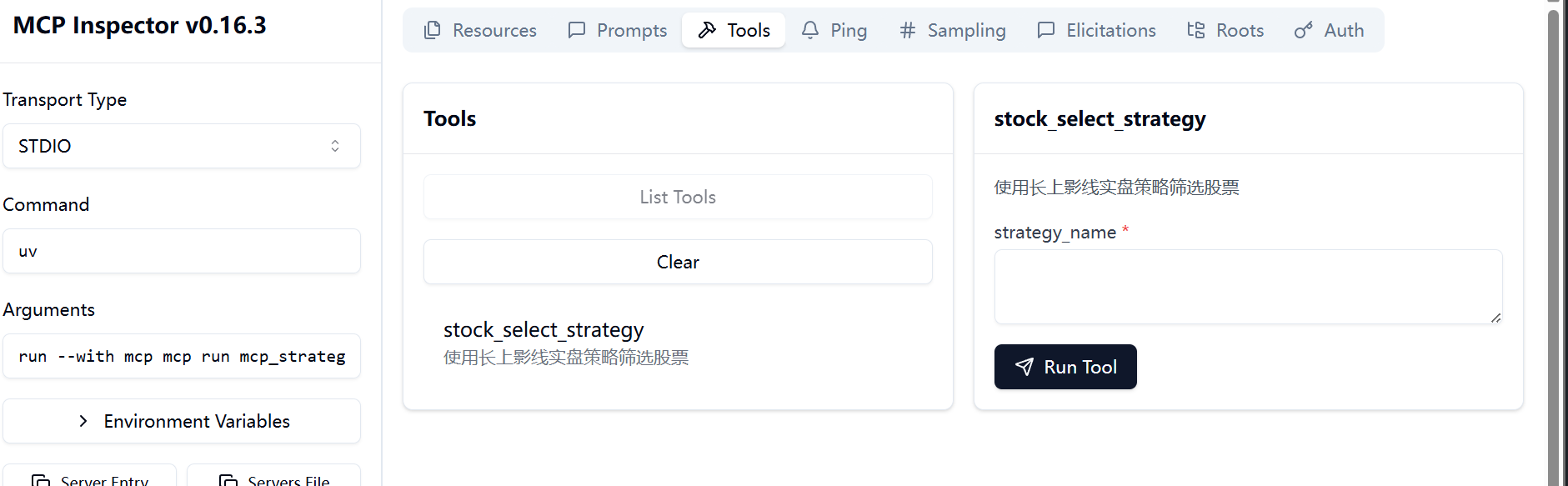Screen dimensions: 1568x486
Task: Click the Server Entry copy button
Action: pyautogui.click(x=90, y=478)
